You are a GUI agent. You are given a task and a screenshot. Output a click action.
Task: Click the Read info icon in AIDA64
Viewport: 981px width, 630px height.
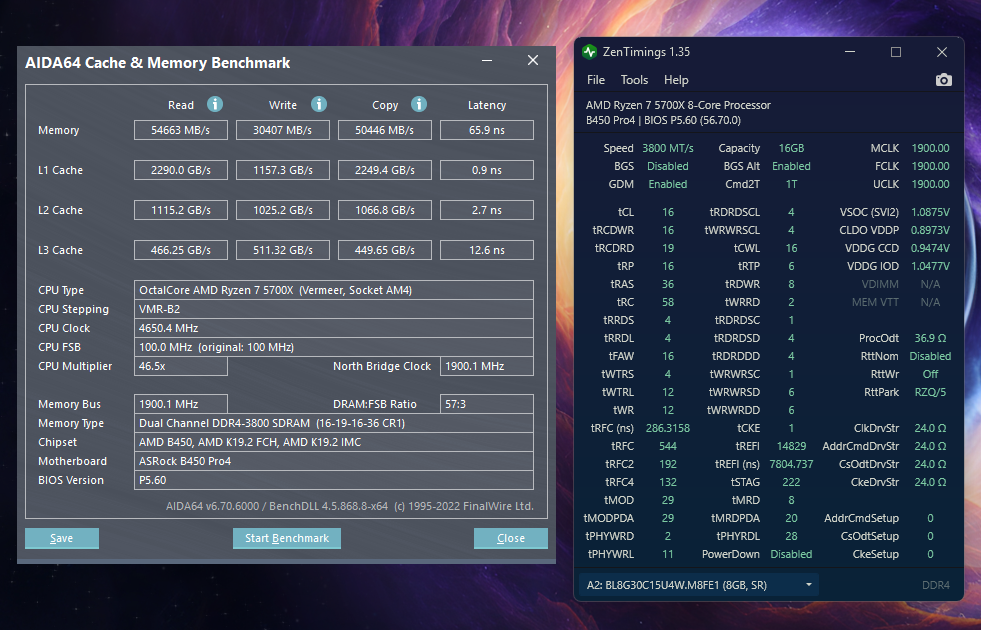pyautogui.click(x=215, y=104)
